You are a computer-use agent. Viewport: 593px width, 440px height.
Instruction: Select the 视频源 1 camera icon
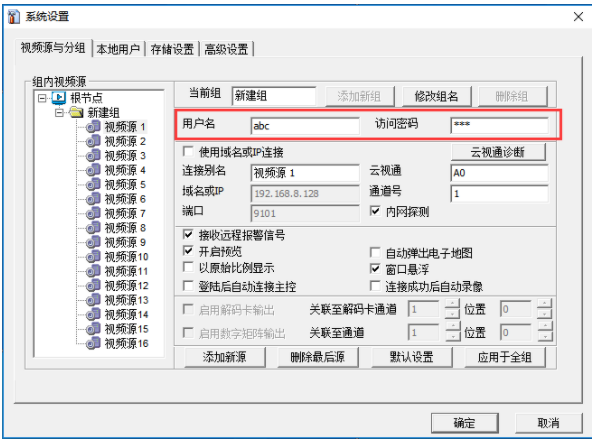93,127
